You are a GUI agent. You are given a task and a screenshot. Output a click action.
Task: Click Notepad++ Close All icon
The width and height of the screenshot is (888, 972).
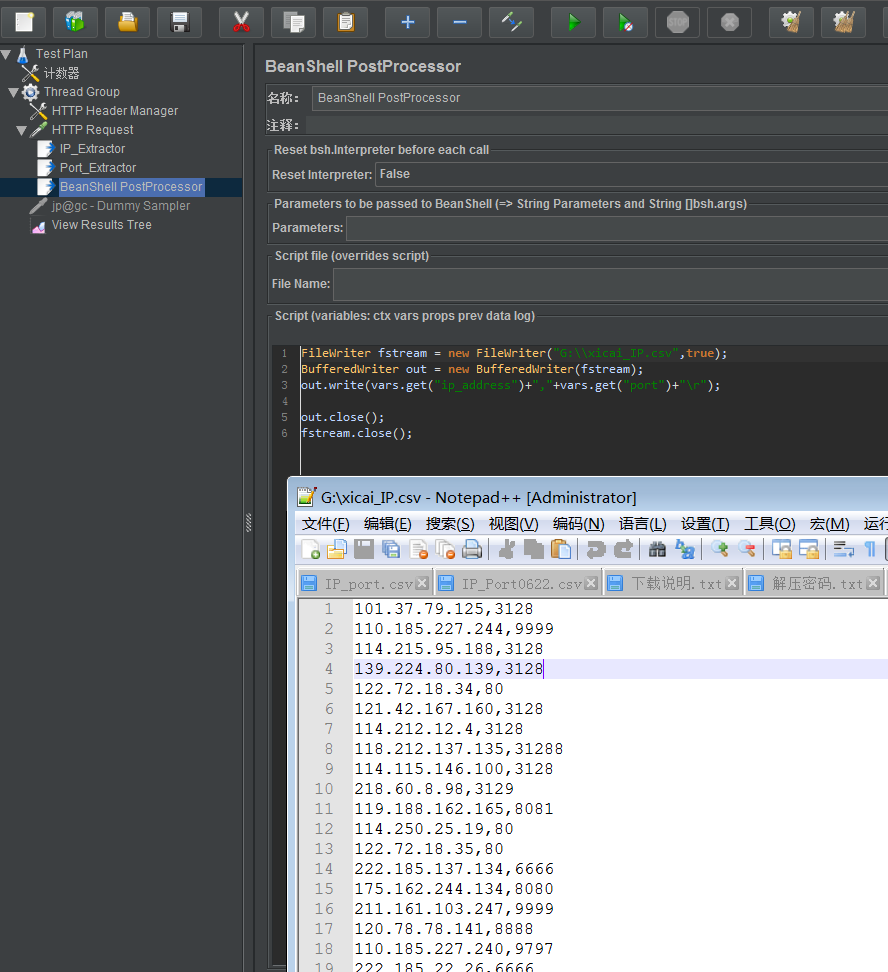tap(445, 549)
